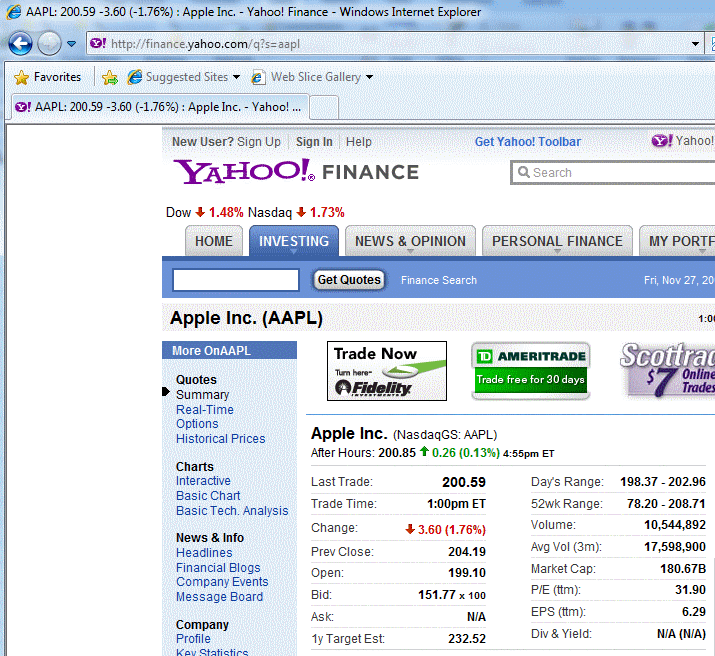Screen dimensions: 715x656
Task: Click the Dow index label
Action: tap(178, 212)
